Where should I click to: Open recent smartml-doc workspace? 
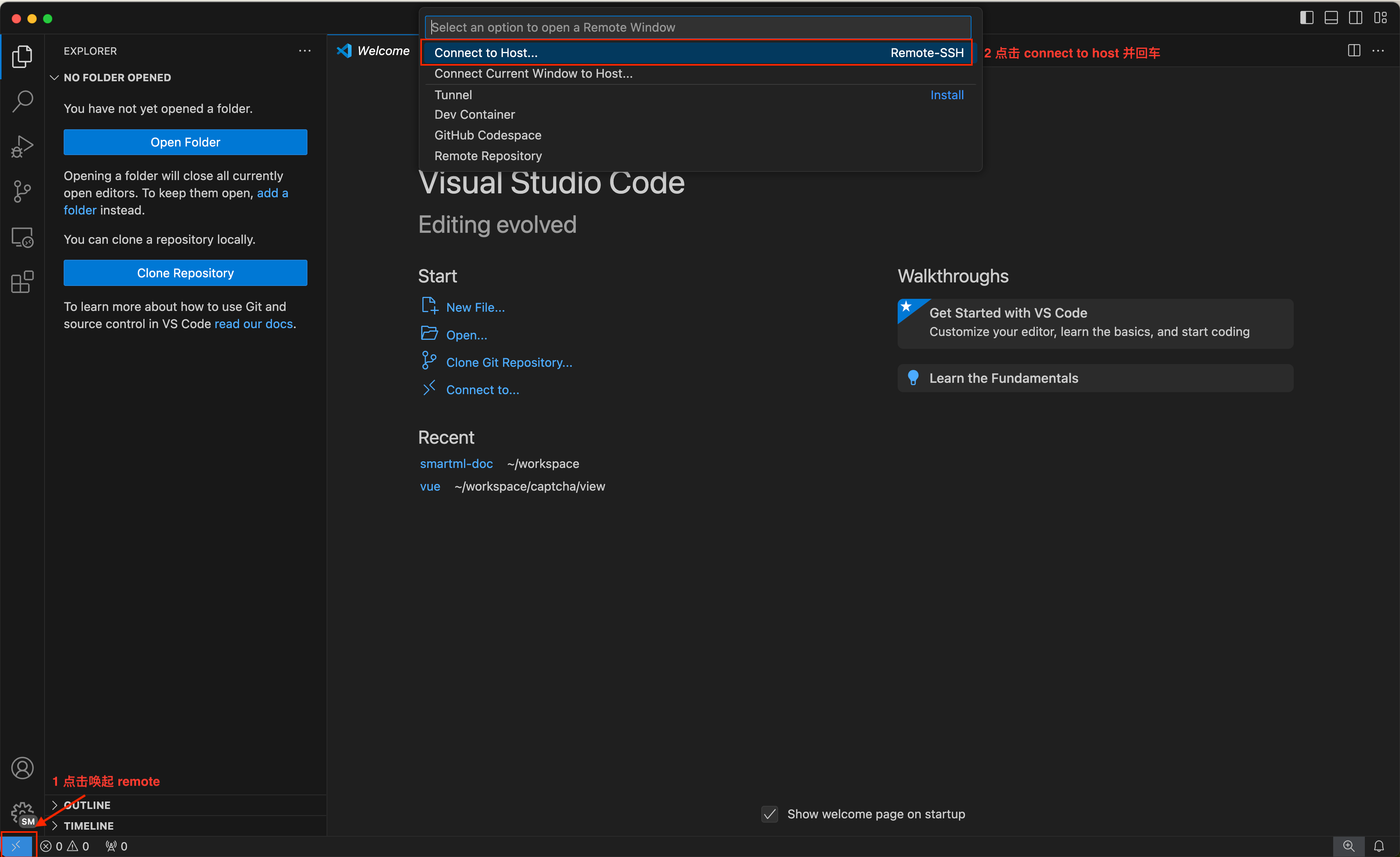(456, 464)
